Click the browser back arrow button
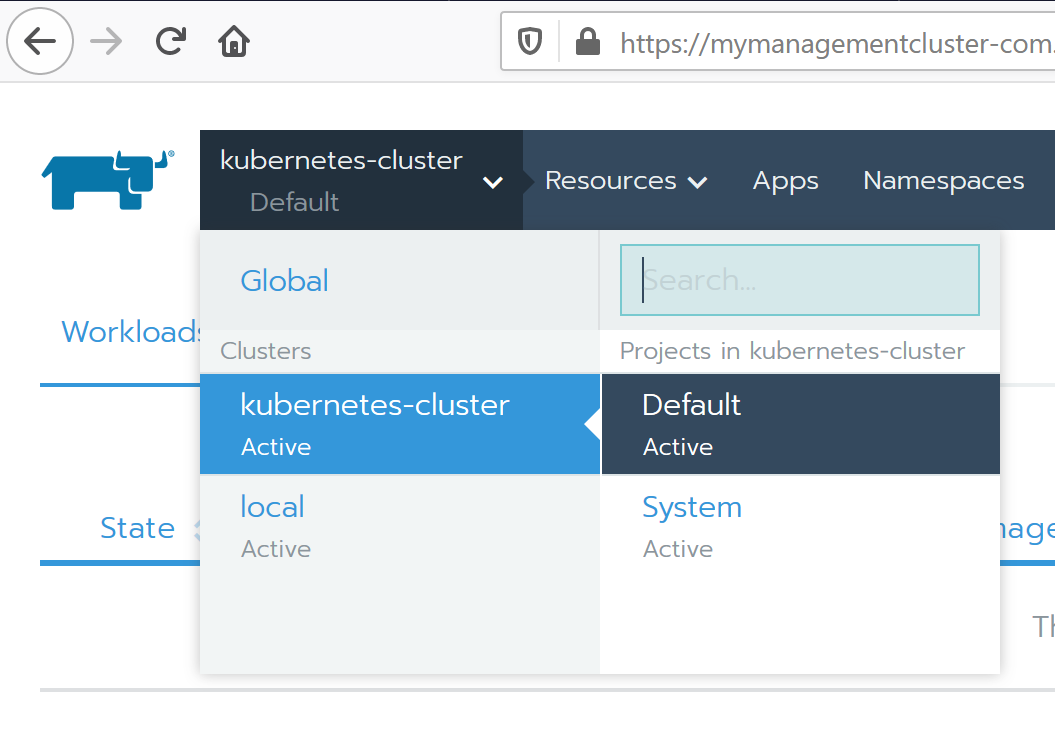1055x754 pixels. coord(40,41)
